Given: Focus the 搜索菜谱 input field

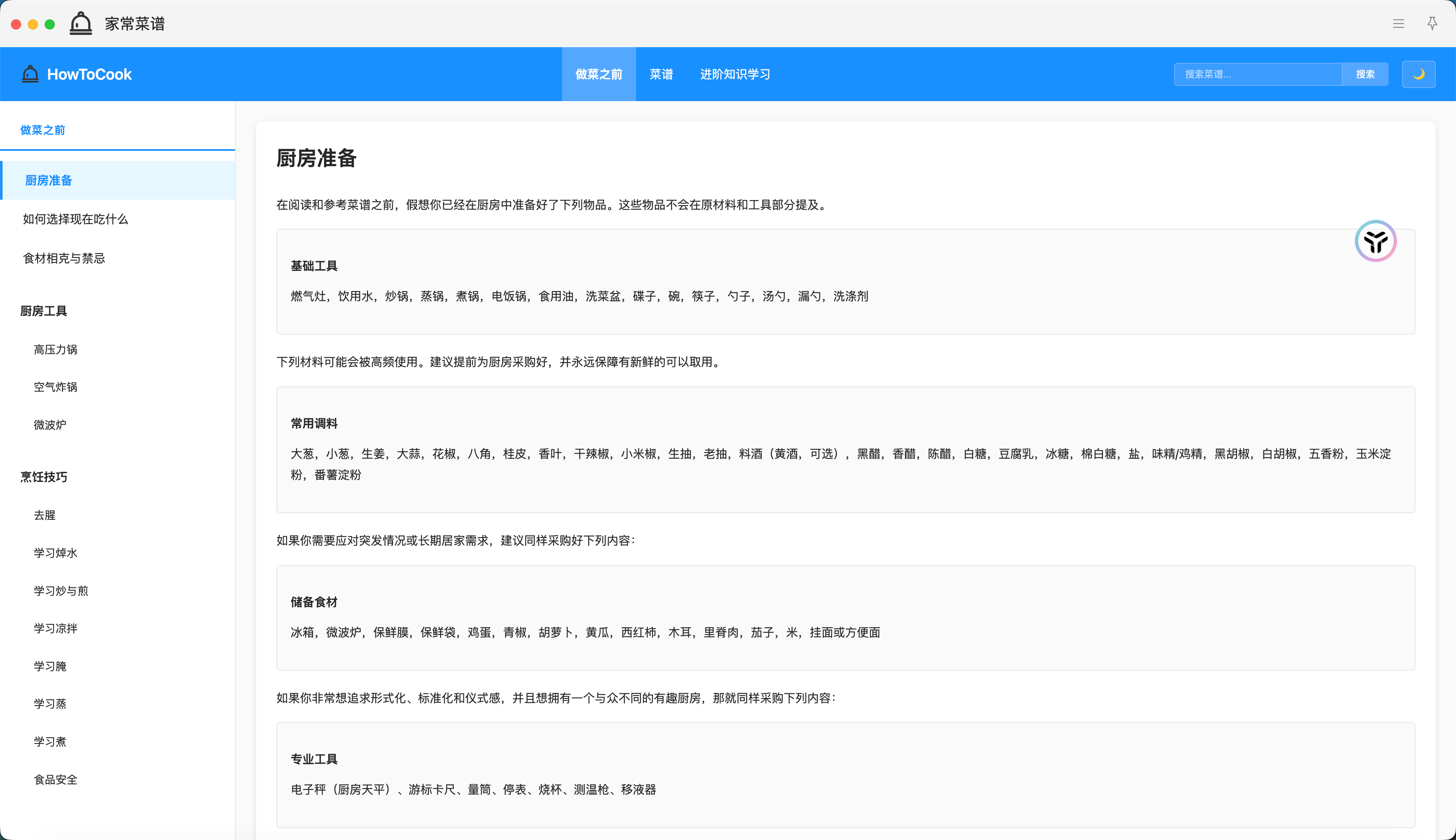Looking at the screenshot, I should point(1258,74).
